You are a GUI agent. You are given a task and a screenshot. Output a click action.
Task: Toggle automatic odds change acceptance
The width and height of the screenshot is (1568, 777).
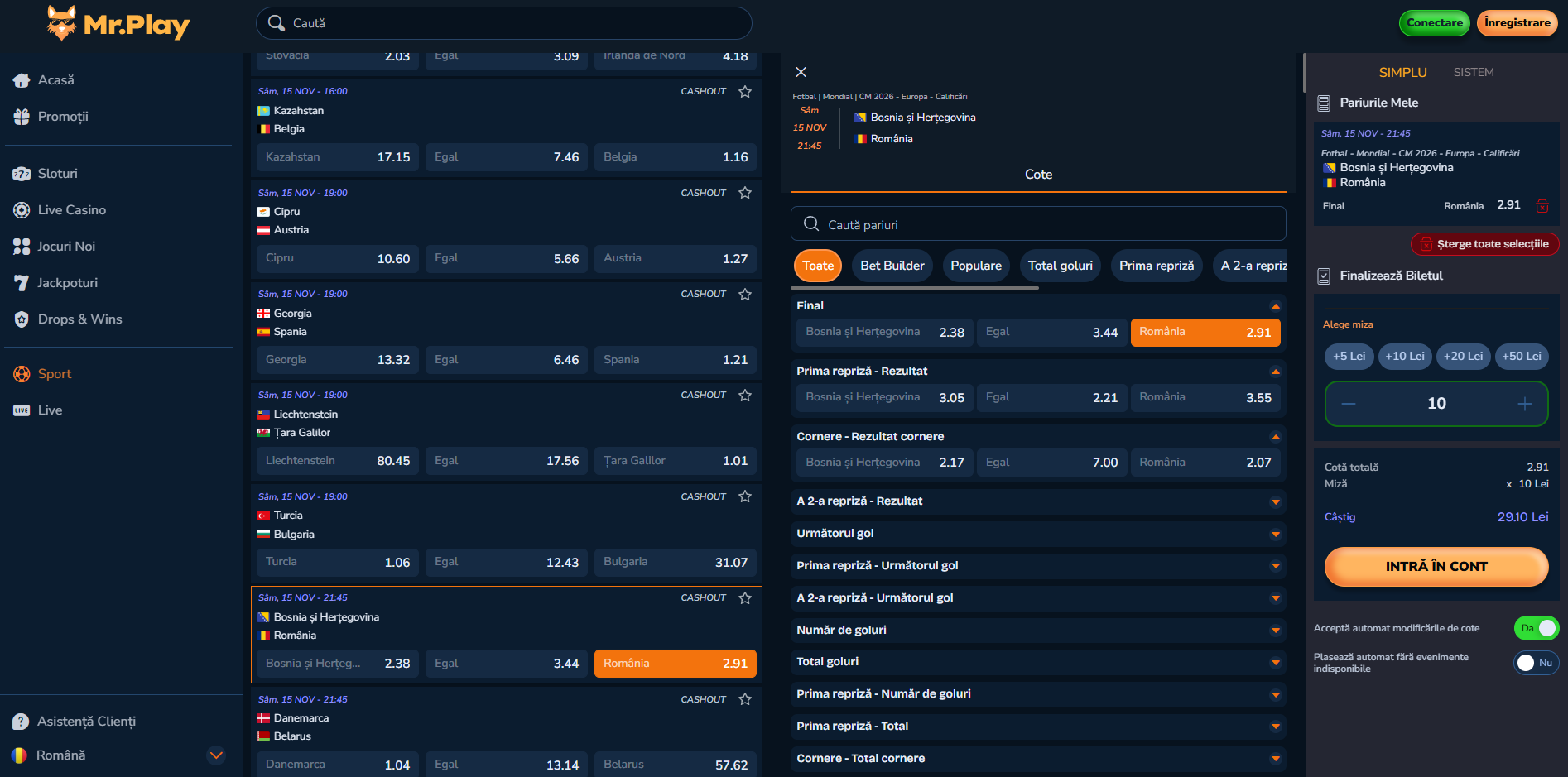click(1536, 628)
